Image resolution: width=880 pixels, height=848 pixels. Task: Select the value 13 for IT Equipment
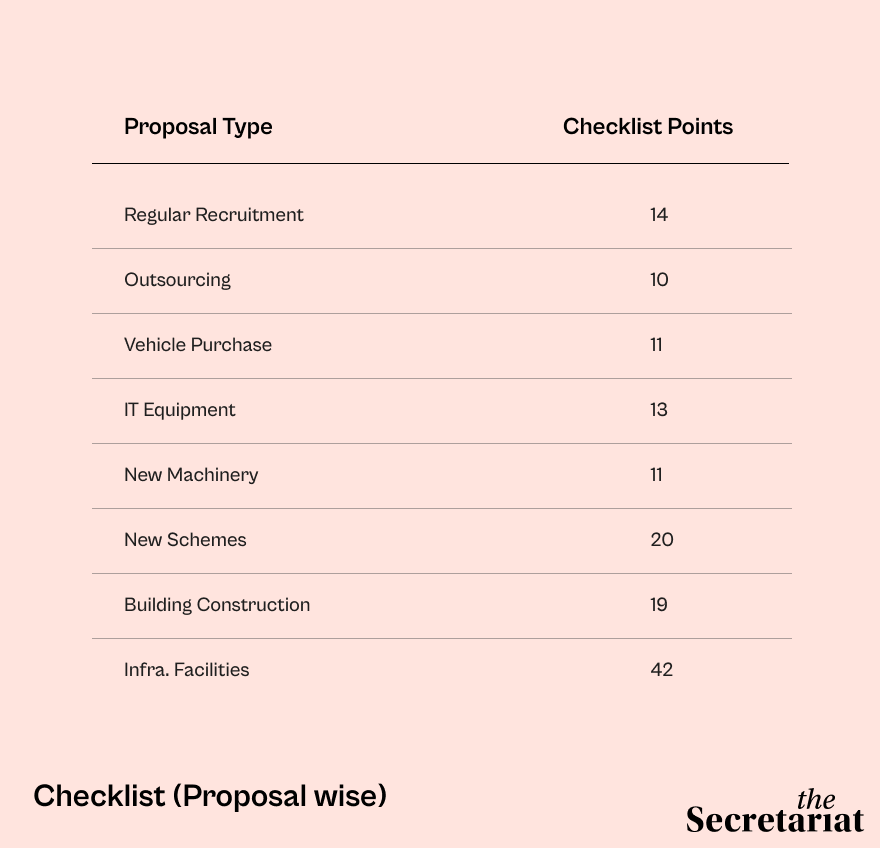(x=659, y=410)
